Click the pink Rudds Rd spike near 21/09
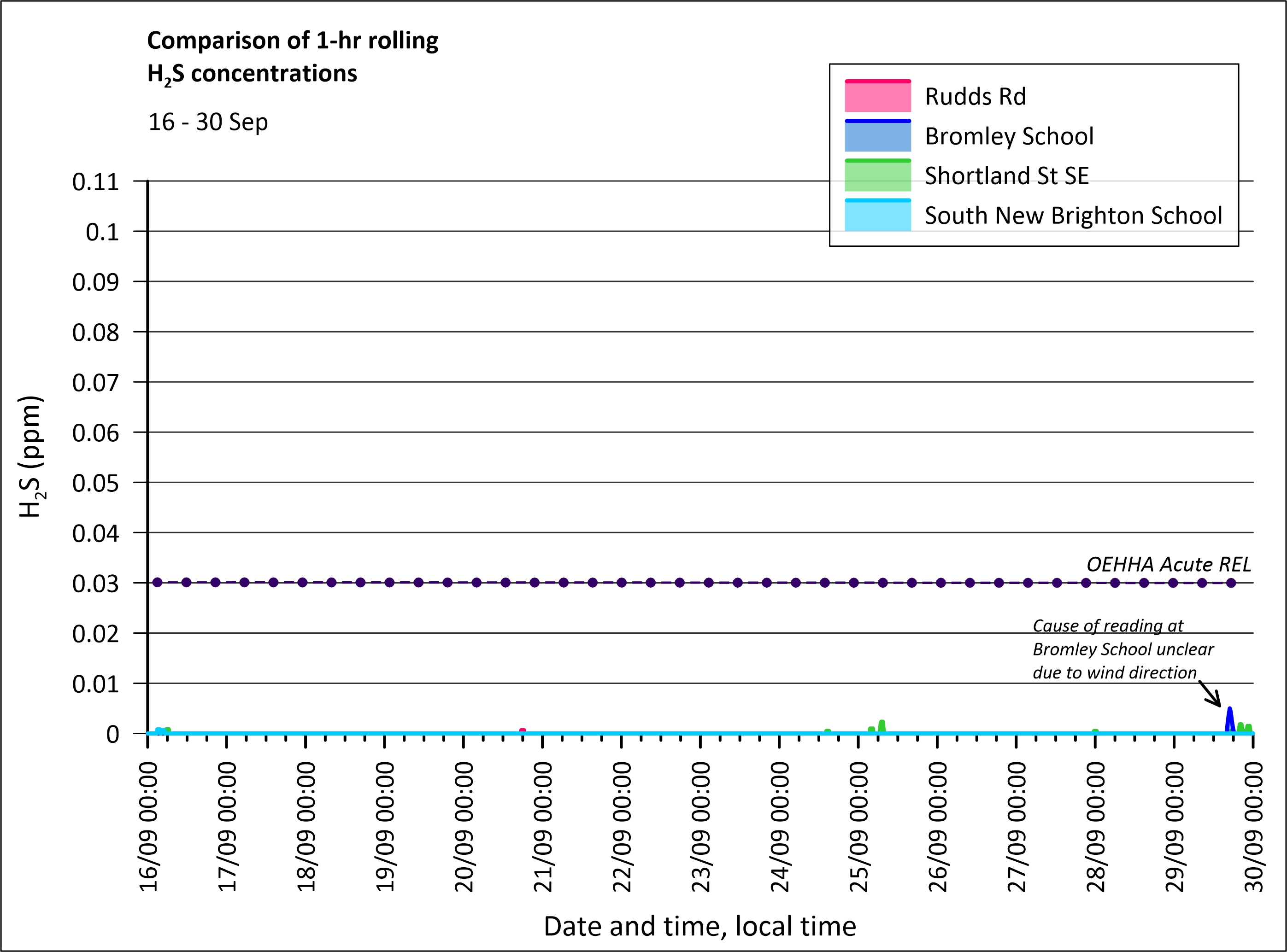The height and width of the screenshot is (952, 1287). pyautogui.click(x=523, y=730)
